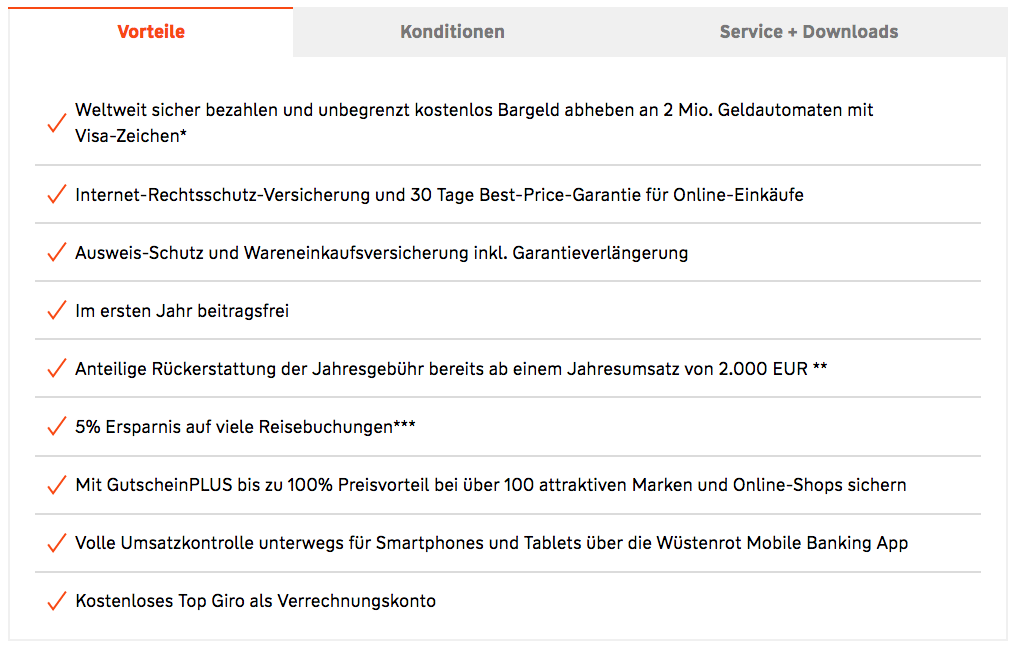Click checkmark next to Volle Umsatzkontrolle
The width and height of the screenshot is (1017, 648).
(x=56, y=543)
